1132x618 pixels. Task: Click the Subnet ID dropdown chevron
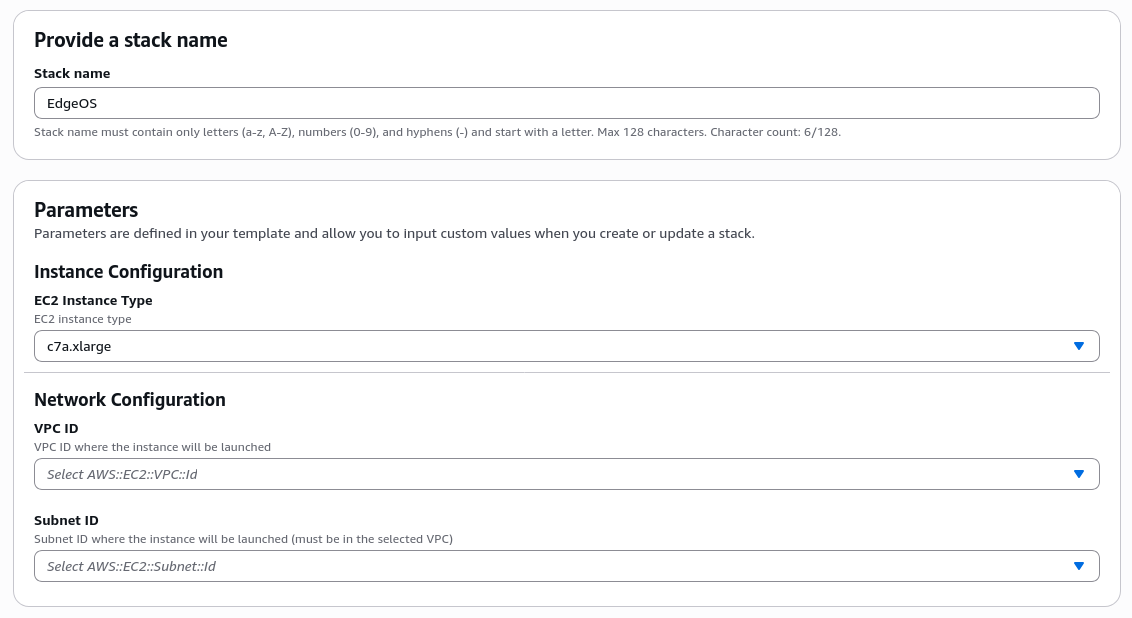(1079, 566)
